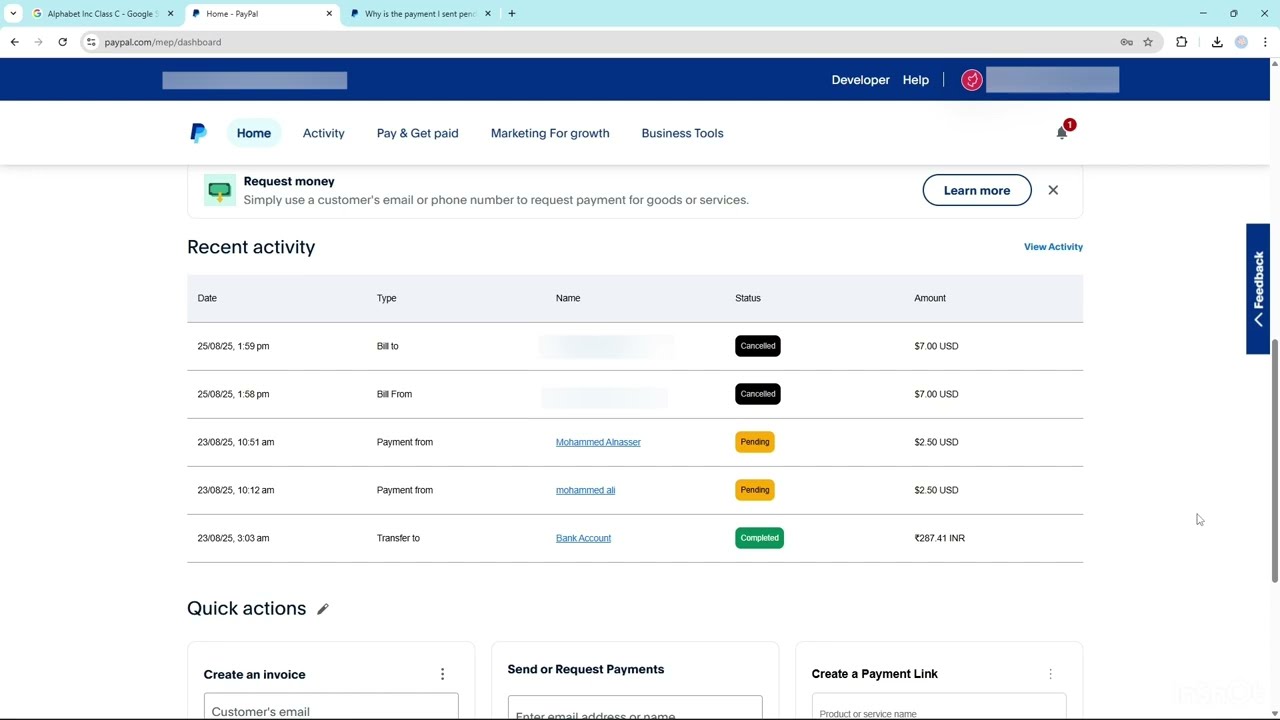1280x720 pixels.
Task: Open Business Tools menu
Action: [683, 133]
